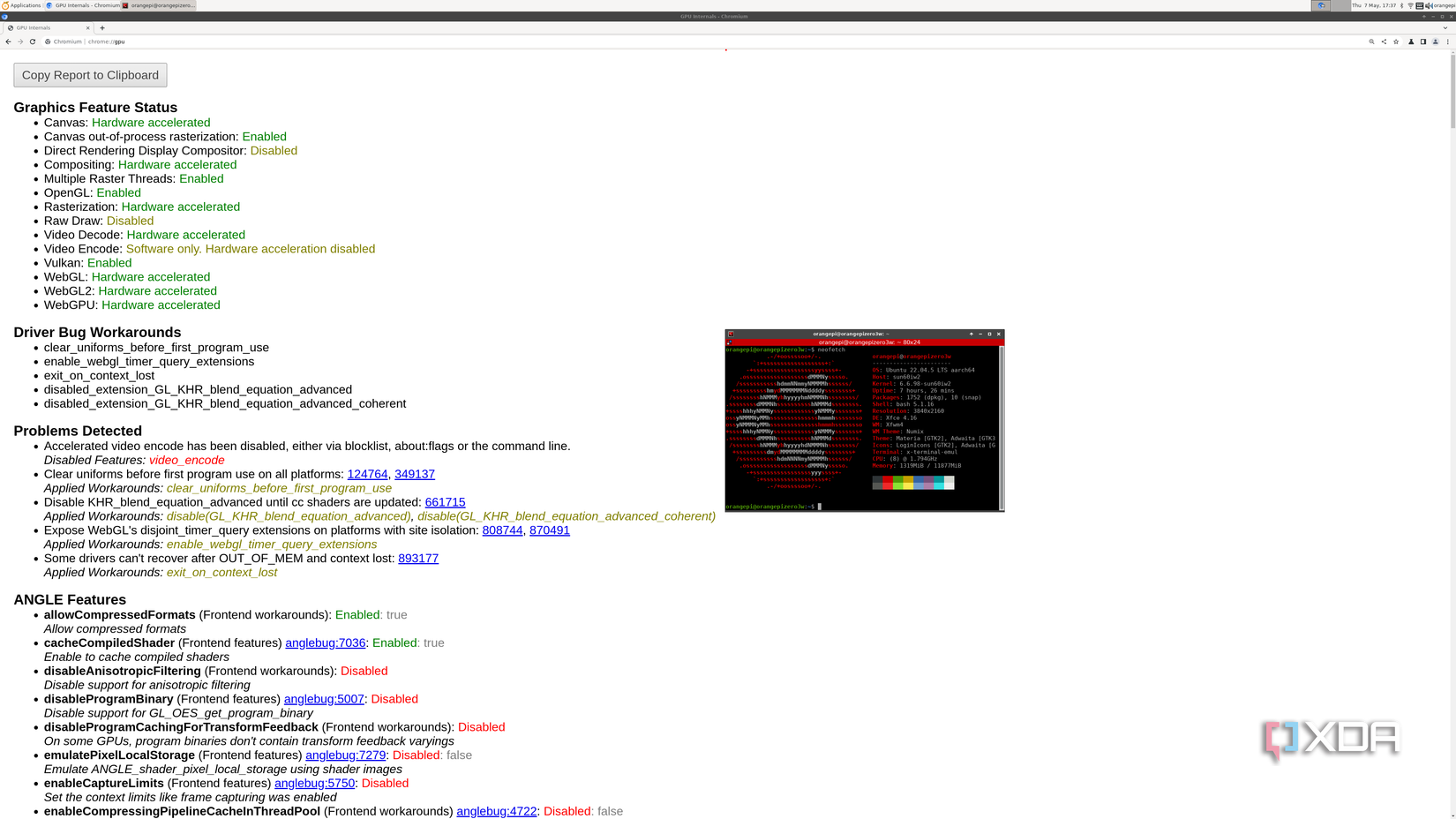Select the GPU Internals browser tab
Viewport: 1456px width, 819px height.
pyautogui.click(x=49, y=27)
